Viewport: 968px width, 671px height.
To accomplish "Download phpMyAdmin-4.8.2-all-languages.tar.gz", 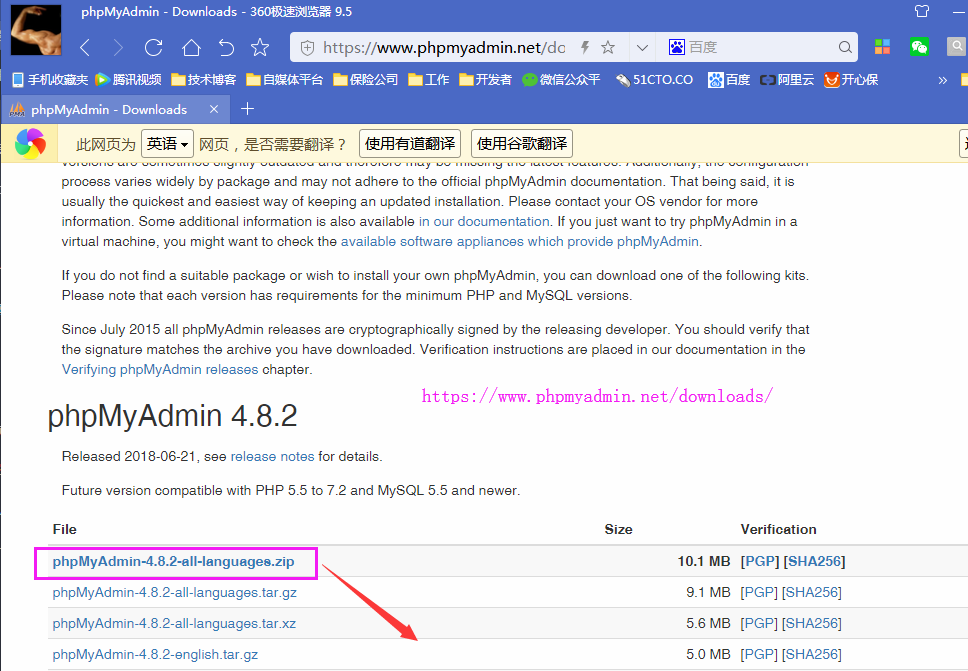I will click(175, 593).
